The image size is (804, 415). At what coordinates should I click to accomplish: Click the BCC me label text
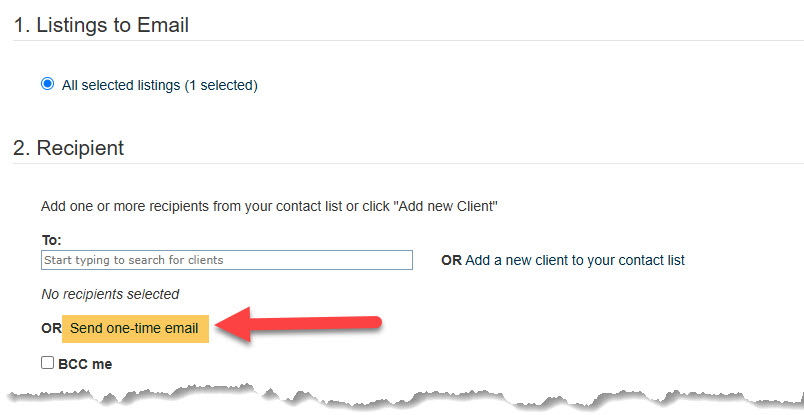[85, 364]
